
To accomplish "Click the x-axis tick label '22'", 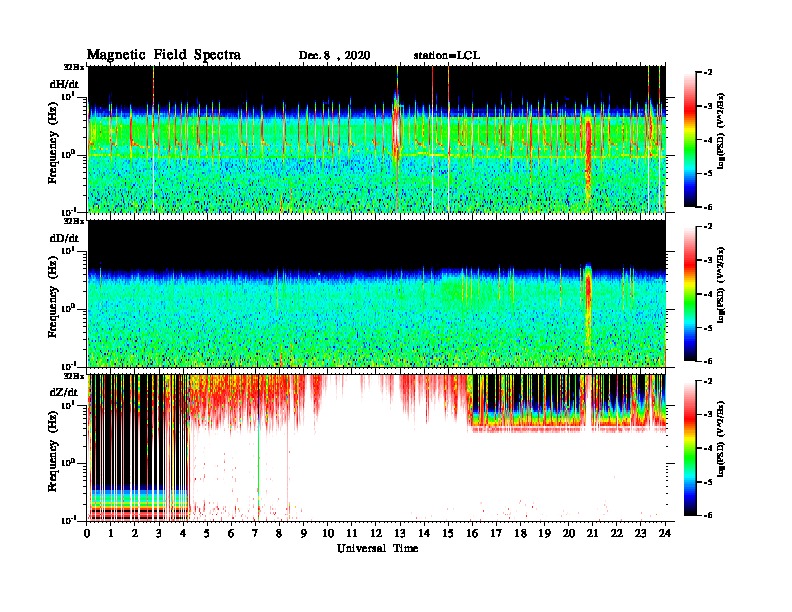I will [617, 534].
